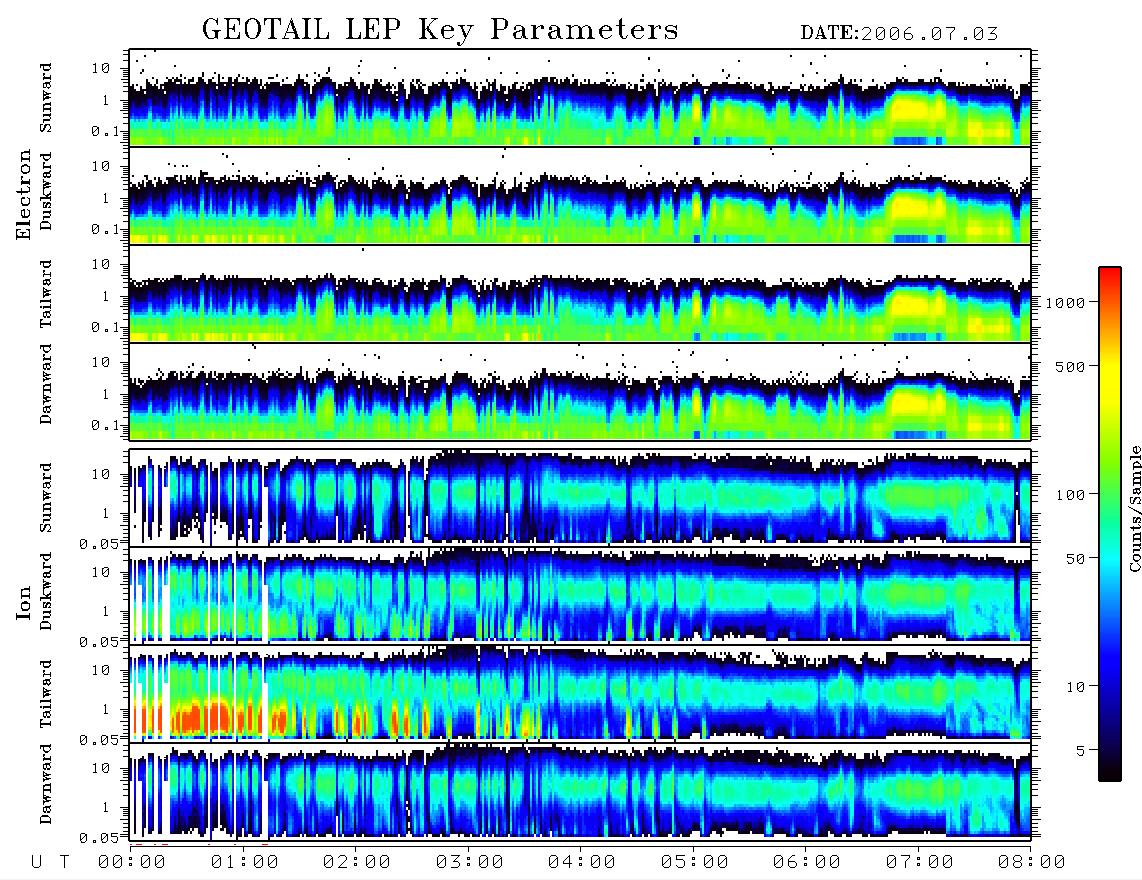Click the Electron Tailward spectrogram panel
This screenshot has width=1142, height=880.
pyautogui.click(x=580, y=294)
